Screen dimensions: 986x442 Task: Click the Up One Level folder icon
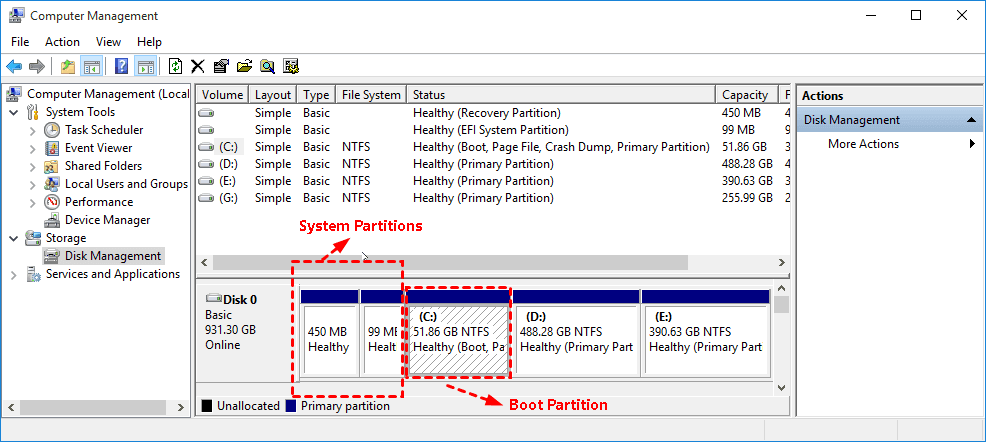point(67,67)
